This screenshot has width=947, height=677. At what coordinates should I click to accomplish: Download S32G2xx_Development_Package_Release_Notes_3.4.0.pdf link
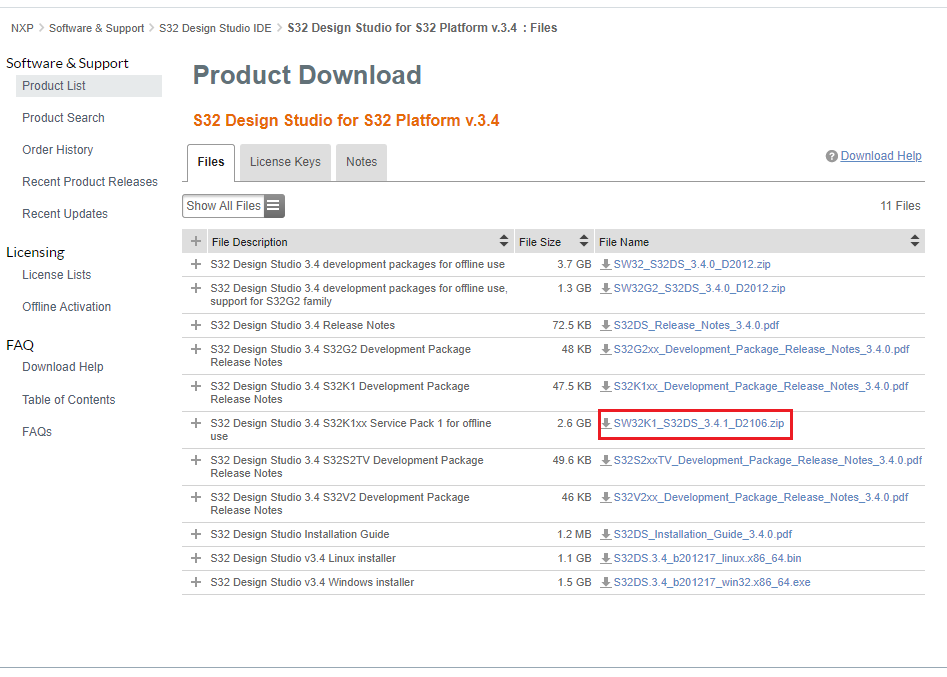(x=762, y=350)
